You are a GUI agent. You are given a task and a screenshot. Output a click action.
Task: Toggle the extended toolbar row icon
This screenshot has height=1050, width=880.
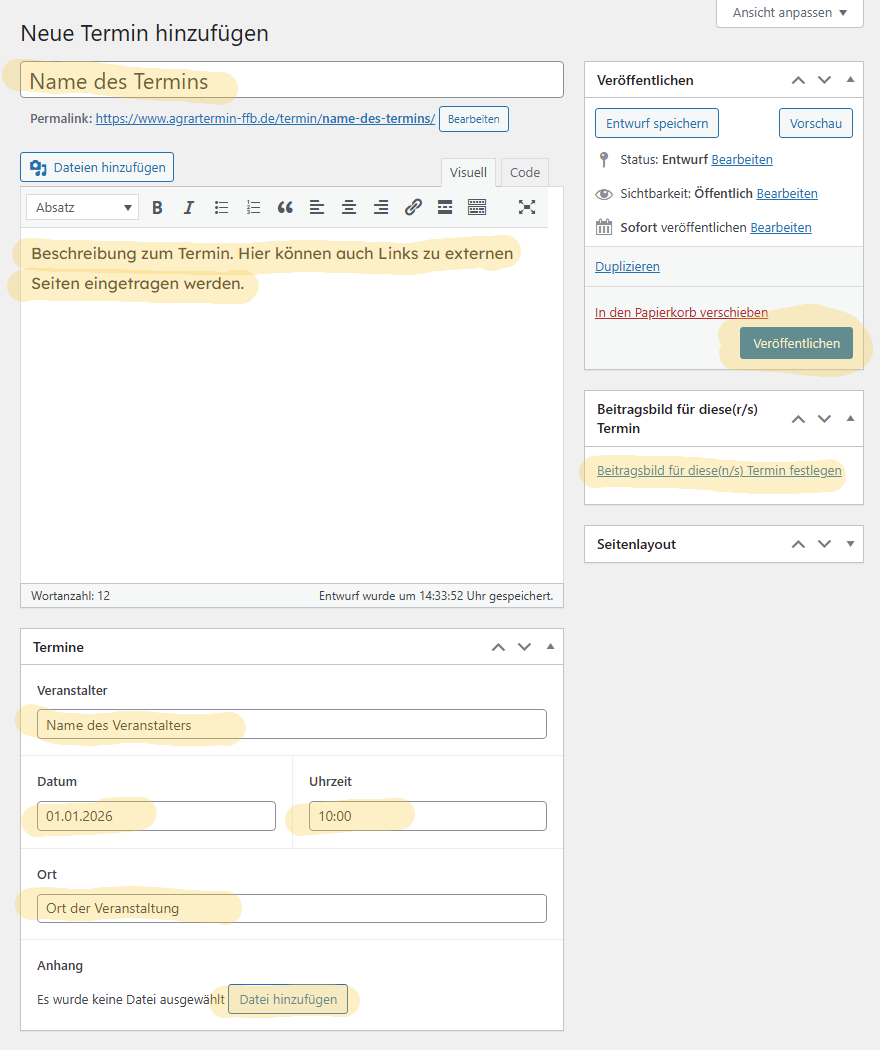477,208
